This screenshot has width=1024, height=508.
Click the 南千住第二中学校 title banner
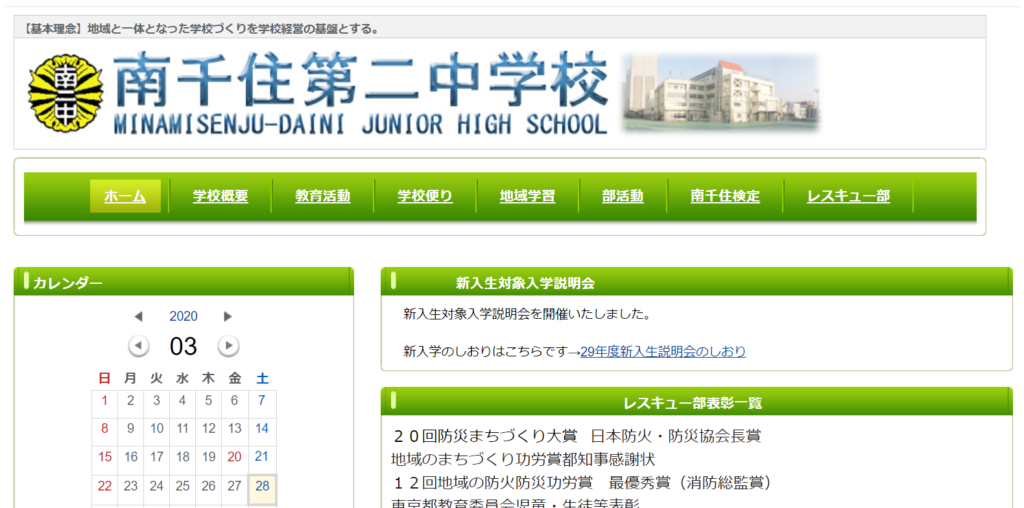[x=360, y=93]
